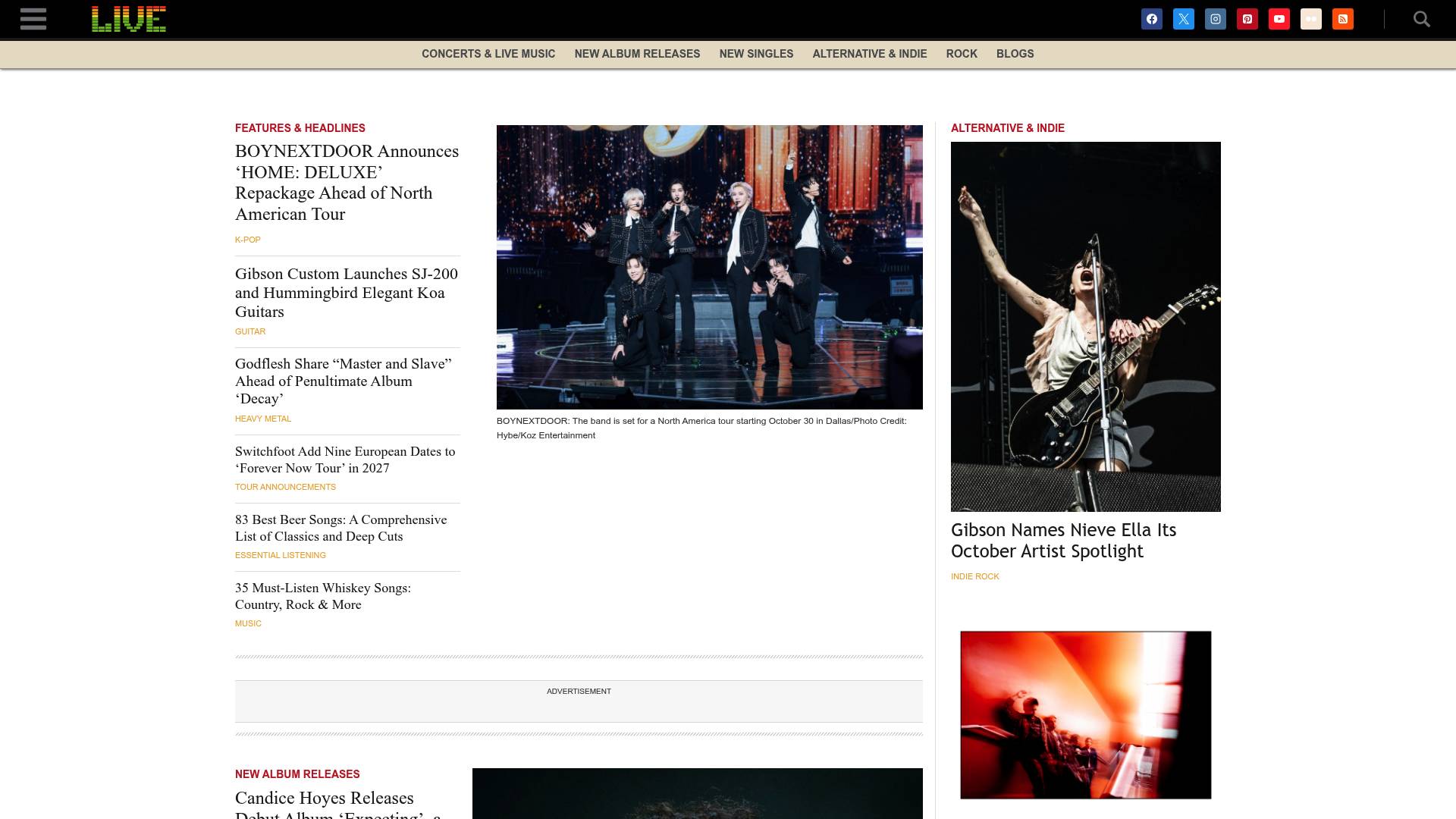The height and width of the screenshot is (819, 1456).
Task: Open the MUSIC category tag
Action: point(248,623)
